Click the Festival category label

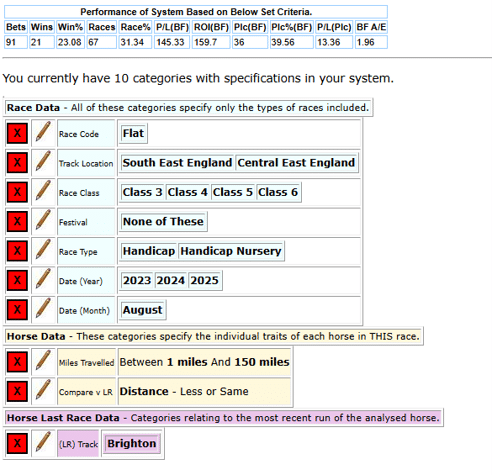pyautogui.click(x=73, y=222)
